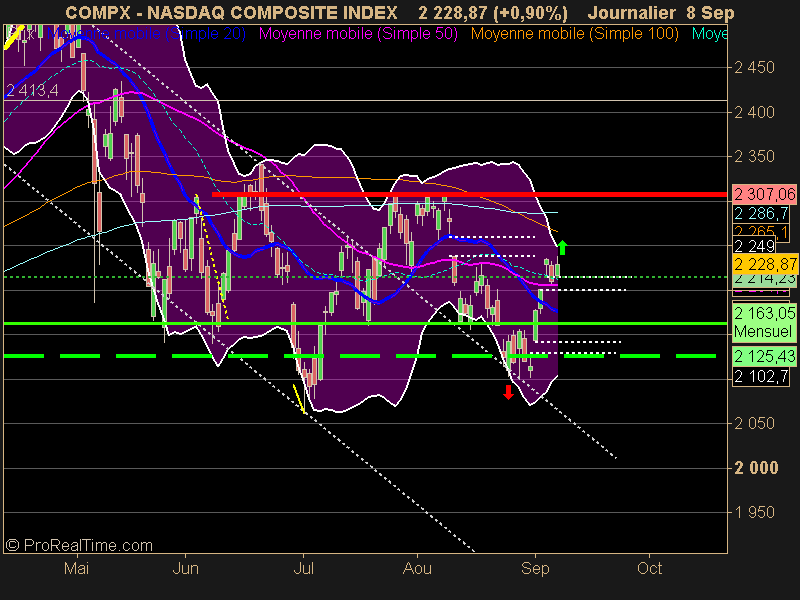Image resolution: width=800 pixels, height=600 pixels.
Task: Click the red down arrow marker below the August lows
Action: click(x=508, y=392)
